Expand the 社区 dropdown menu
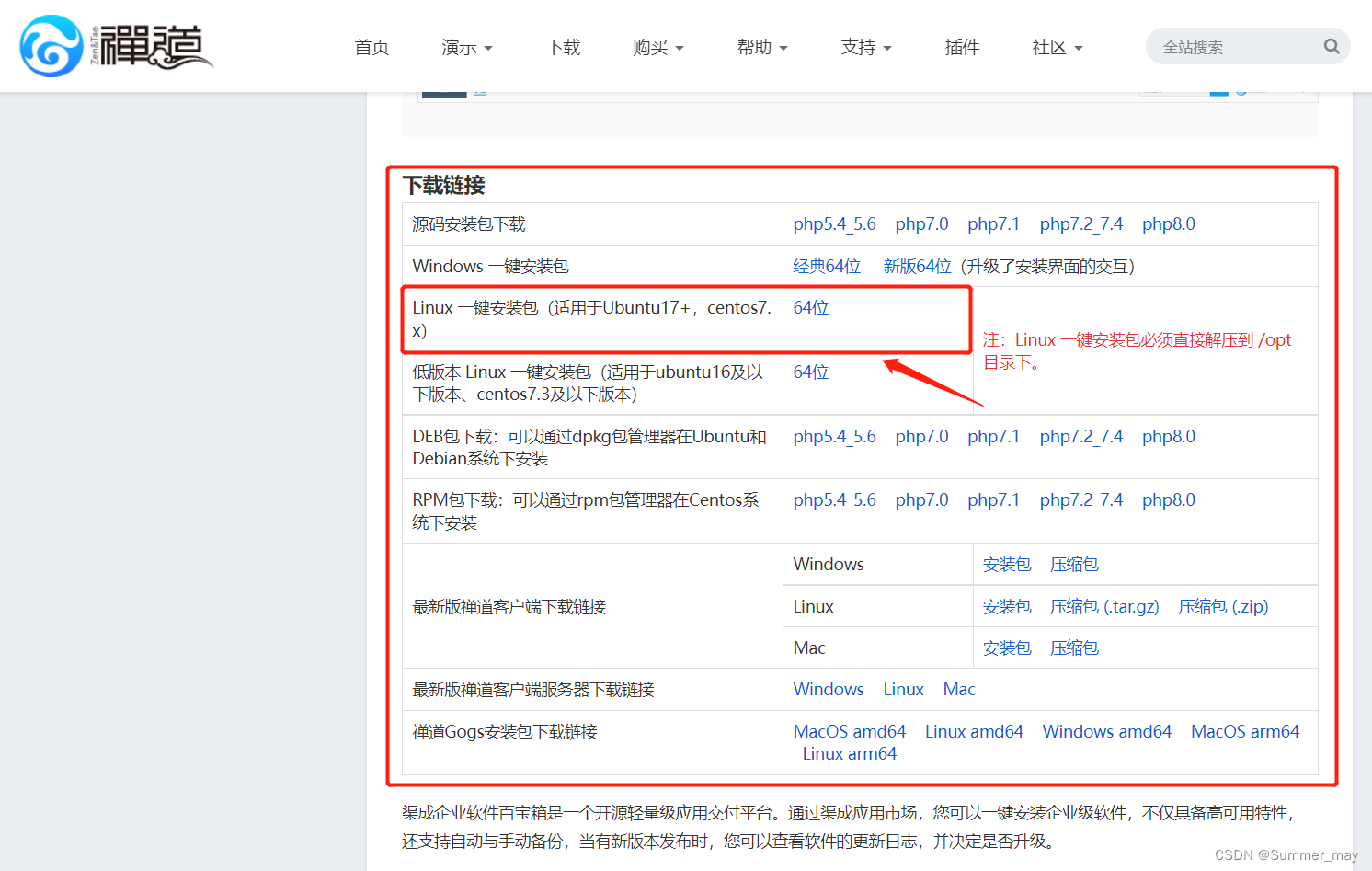 tap(1058, 47)
